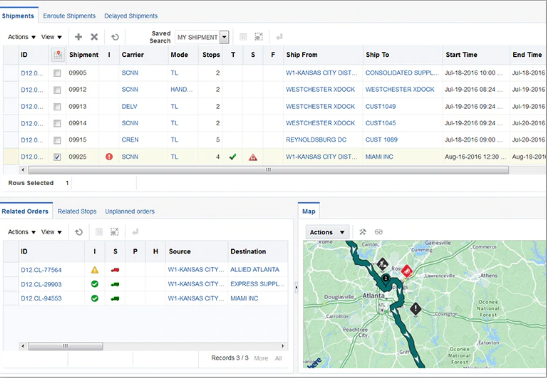Open the DELV carrier link
Screen dimensions: 547x378
pyautogui.click(x=129, y=106)
